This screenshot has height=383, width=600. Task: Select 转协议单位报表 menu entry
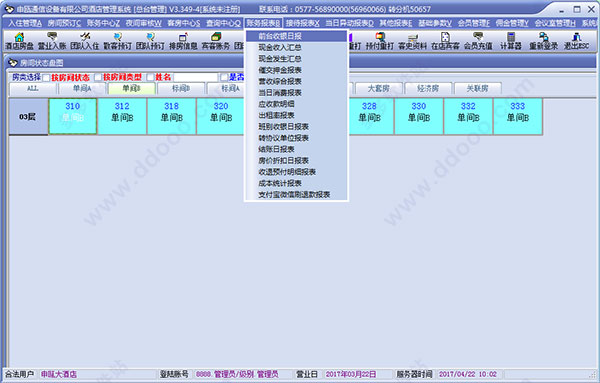pos(296,138)
